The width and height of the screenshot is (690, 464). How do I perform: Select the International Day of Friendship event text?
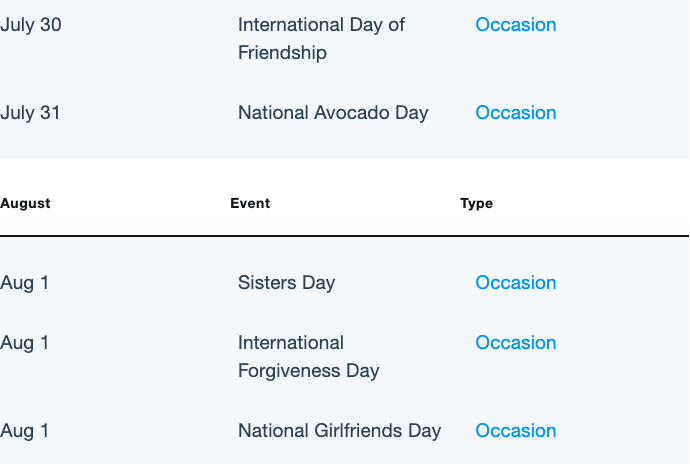pos(321,39)
